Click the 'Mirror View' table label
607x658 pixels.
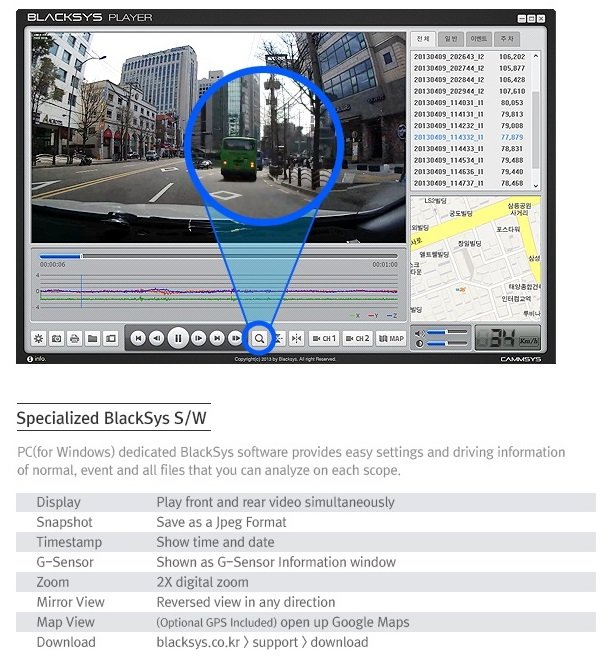71,602
